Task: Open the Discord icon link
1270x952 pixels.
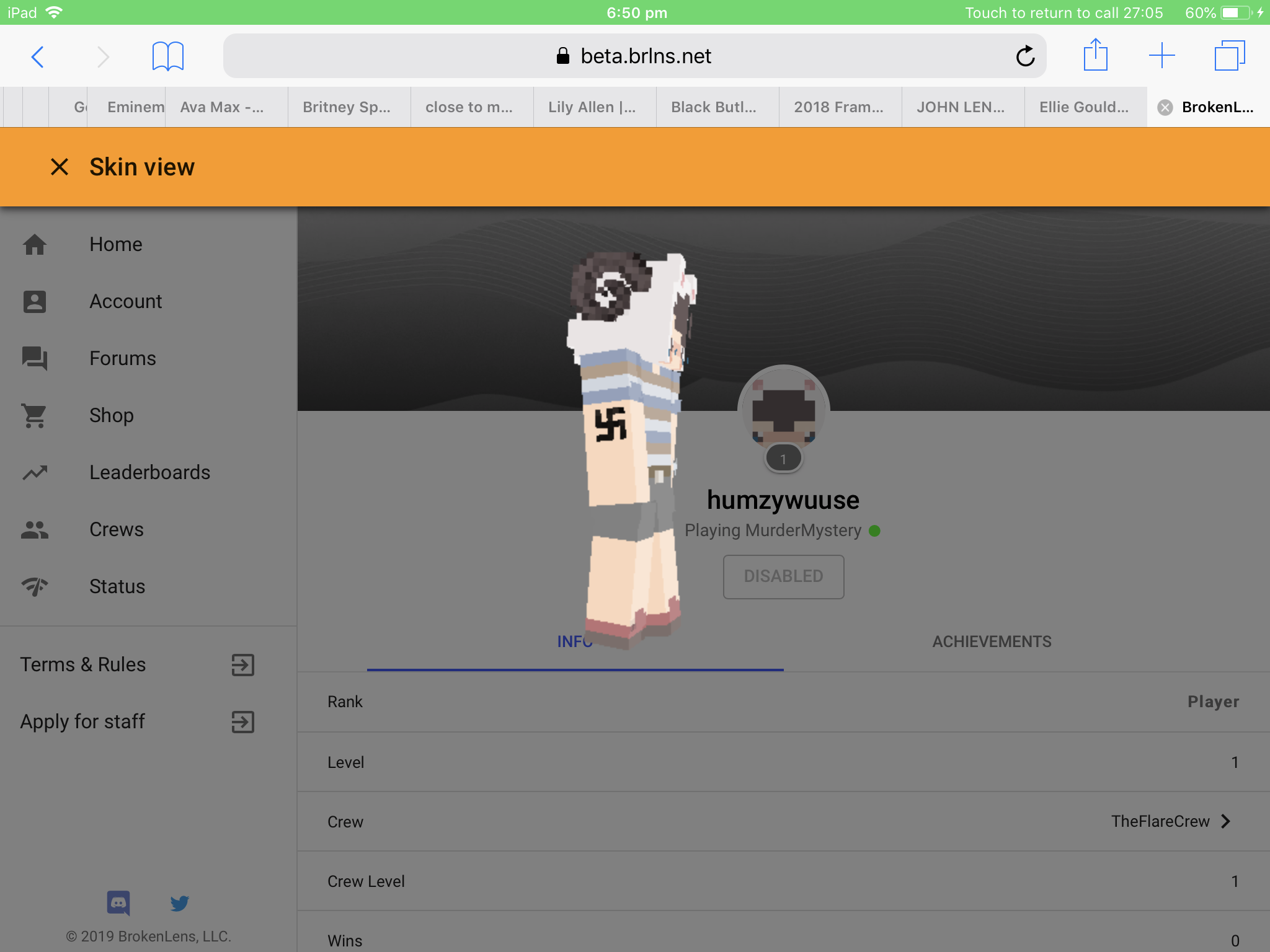Action: click(x=118, y=903)
